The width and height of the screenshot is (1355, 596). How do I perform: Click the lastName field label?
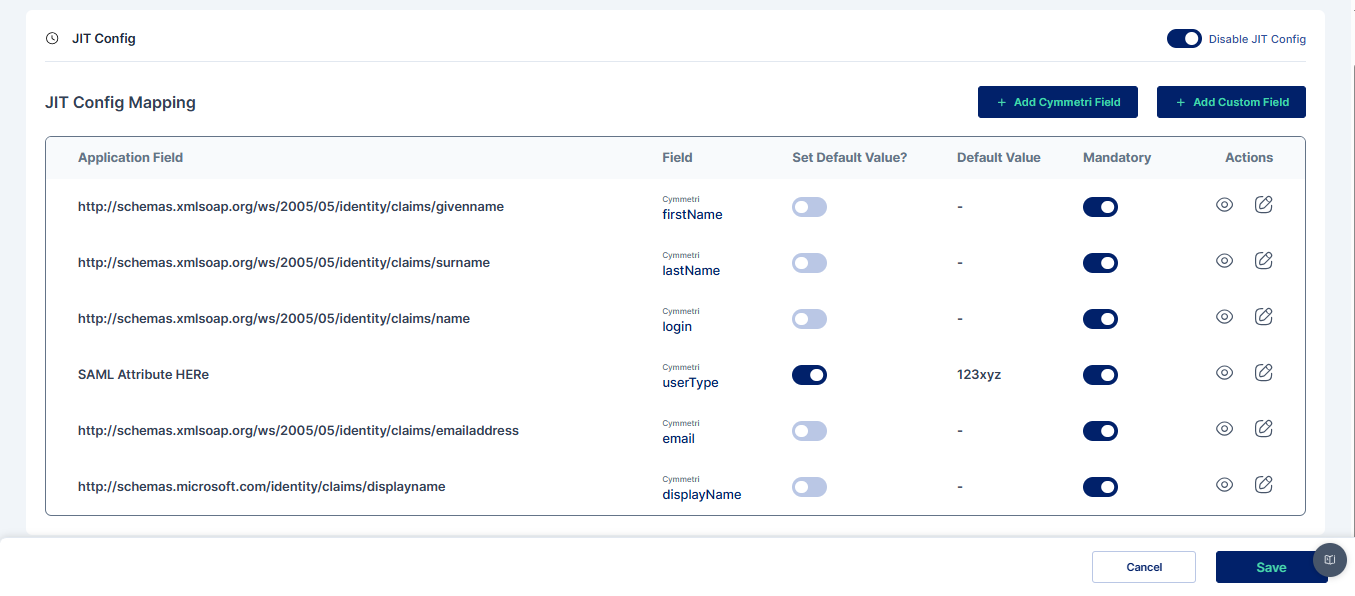691,270
